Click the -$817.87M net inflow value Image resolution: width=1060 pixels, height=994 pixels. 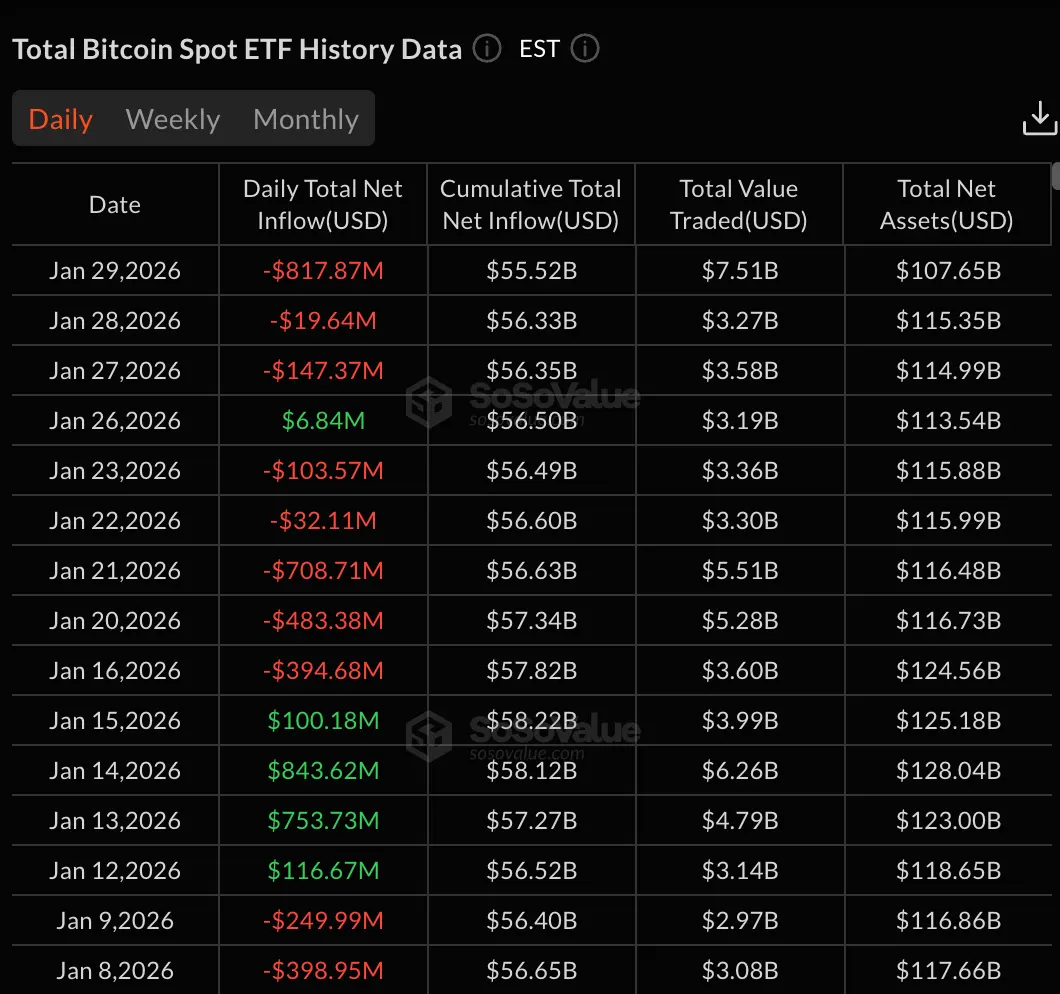tap(323, 271)
